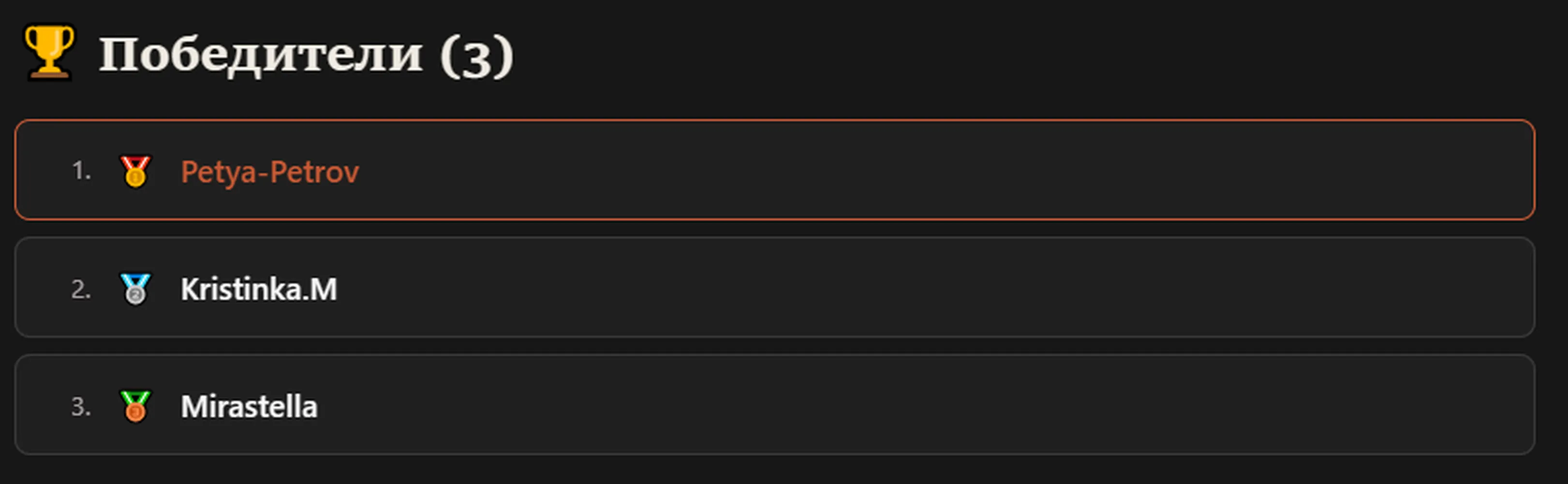Select the third-place Mirastella row
Viewport: 1568px width, 484px height.
(775, 405)
